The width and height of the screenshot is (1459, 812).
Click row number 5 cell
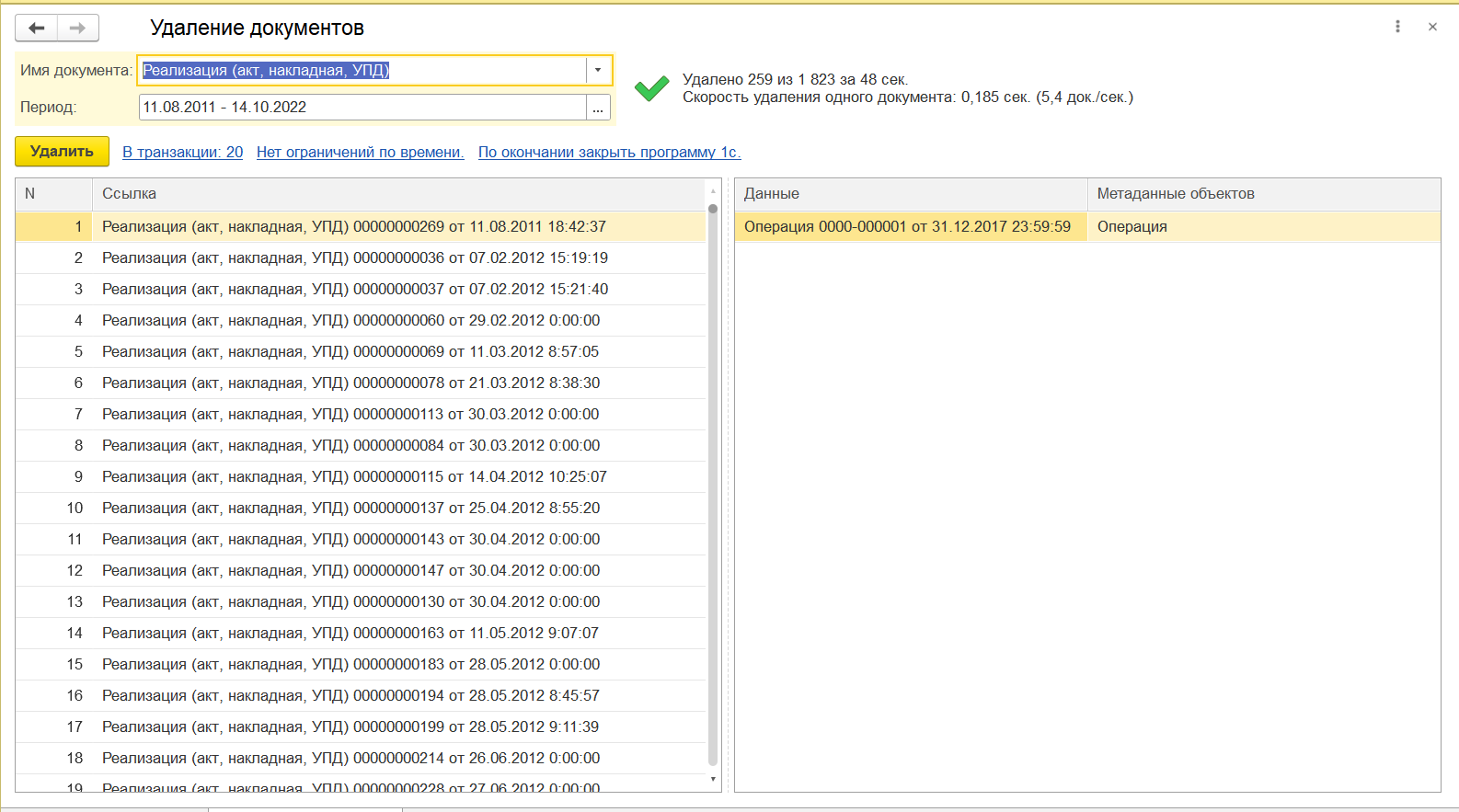tap(54, 352)
